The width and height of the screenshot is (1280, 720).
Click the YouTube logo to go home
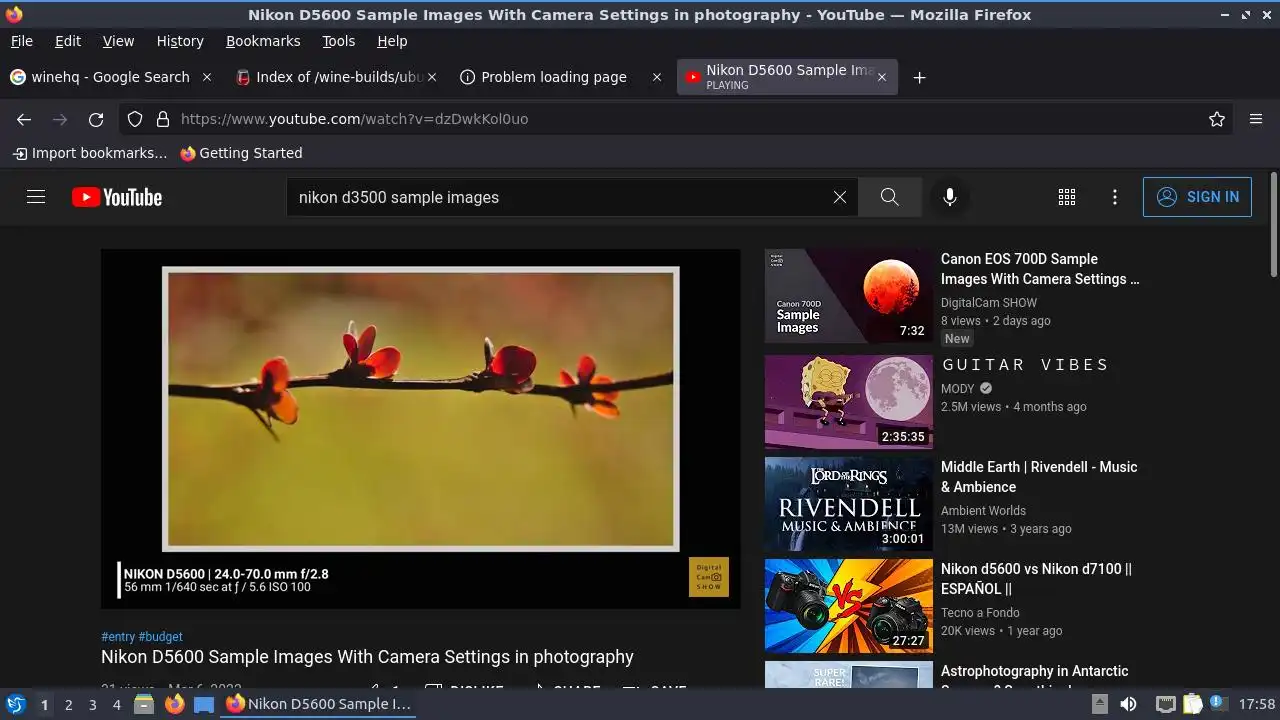(117, 197)
